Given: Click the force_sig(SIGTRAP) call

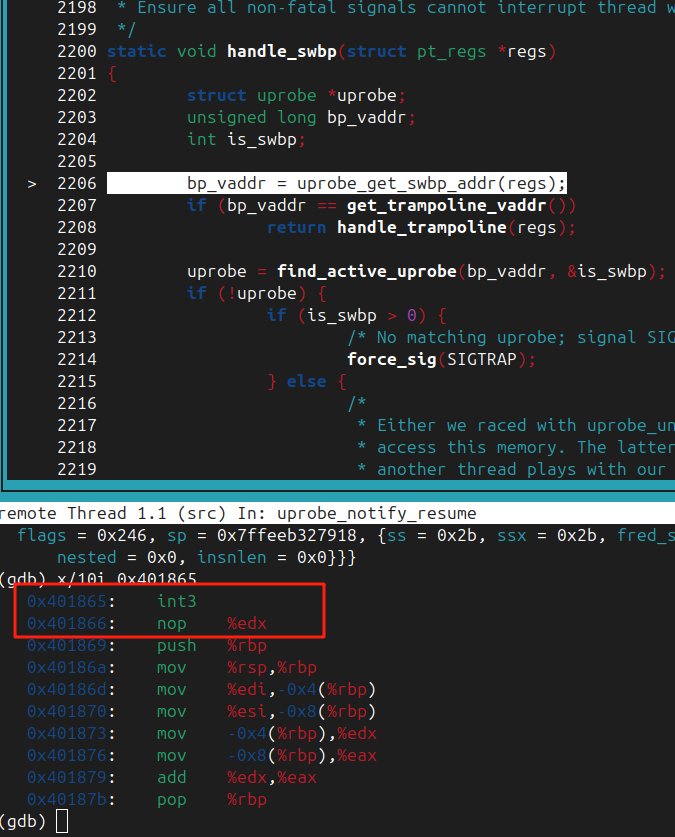Looking at the screenshot, I should [x=441, y=359].
